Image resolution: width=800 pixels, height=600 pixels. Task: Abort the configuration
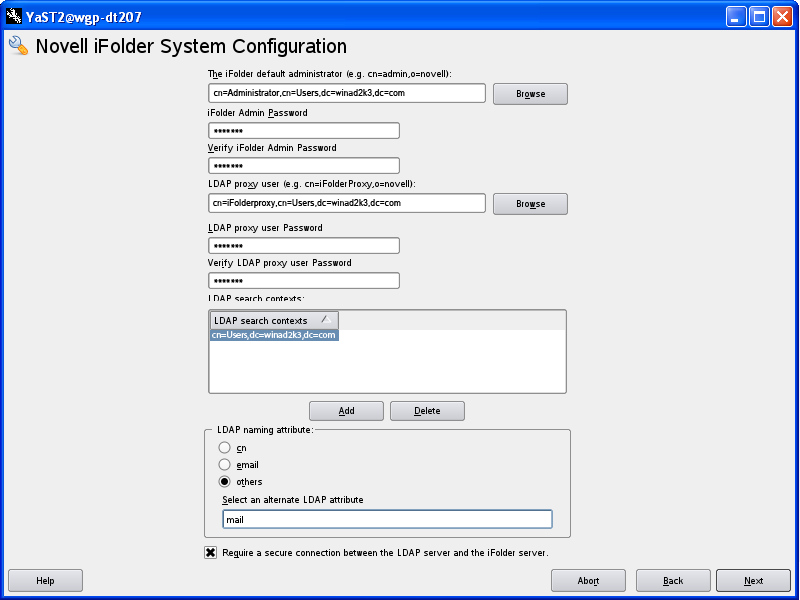coord(588,581)
